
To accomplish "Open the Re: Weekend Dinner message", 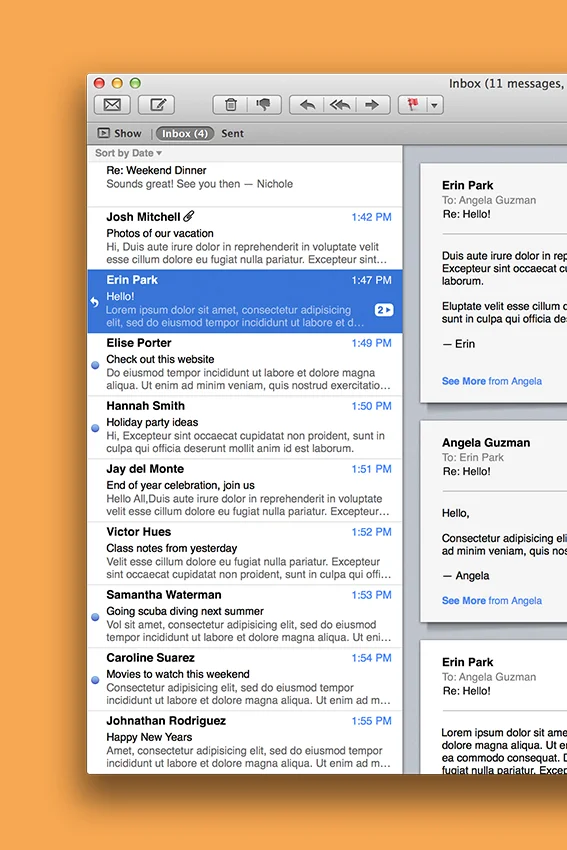I will (x=245, y=184).
